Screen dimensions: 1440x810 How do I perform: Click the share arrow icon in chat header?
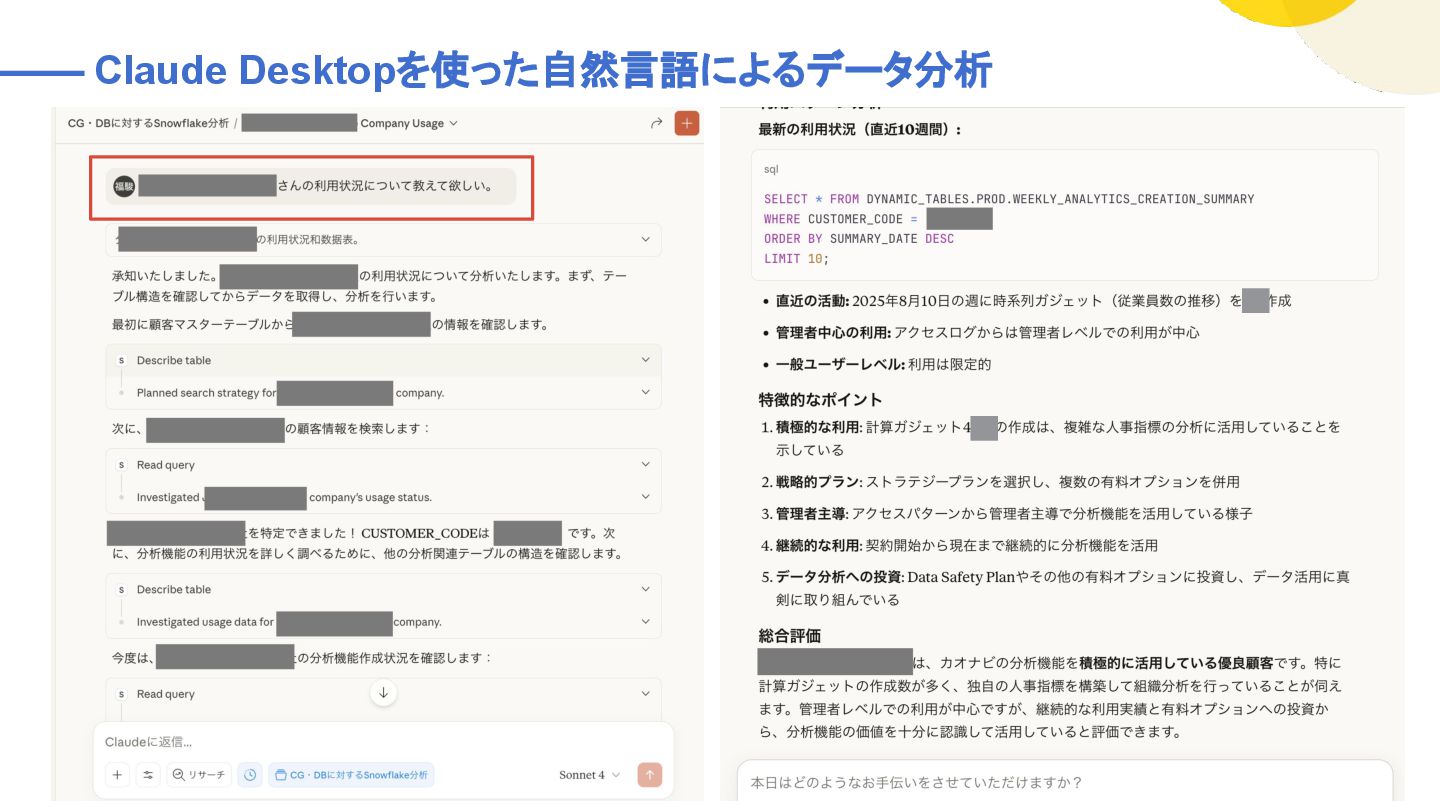pyautogui.click(x=656, y=123)
